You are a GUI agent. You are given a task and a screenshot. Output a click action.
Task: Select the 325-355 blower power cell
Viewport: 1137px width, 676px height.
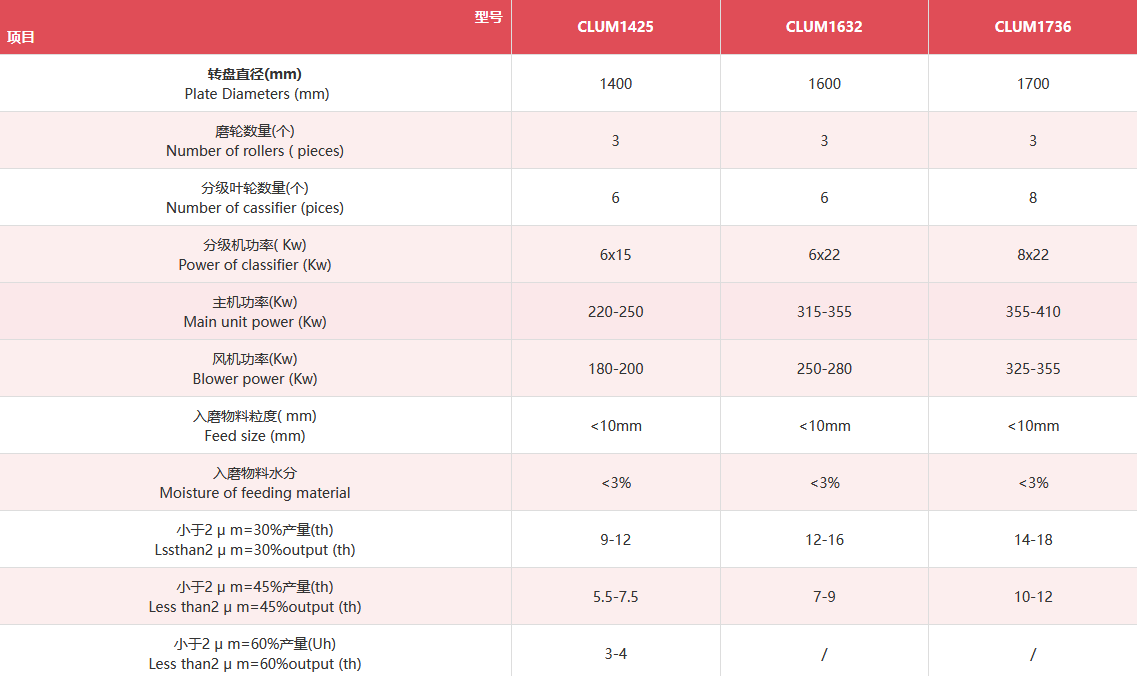pos(1033,368)
